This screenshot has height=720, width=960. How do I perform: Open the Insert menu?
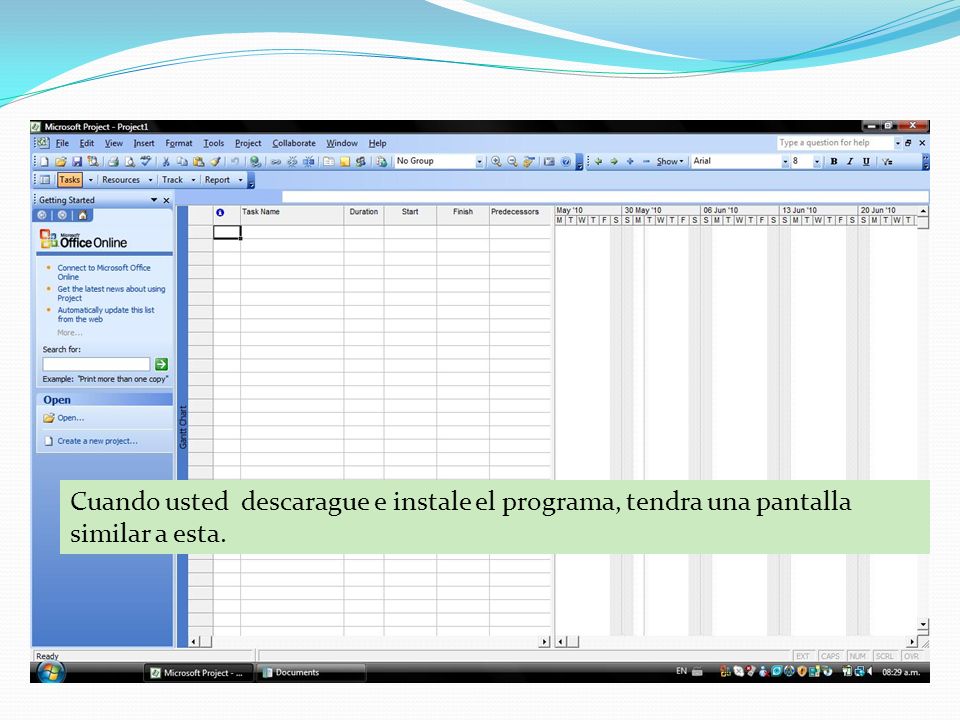[144, 143]
